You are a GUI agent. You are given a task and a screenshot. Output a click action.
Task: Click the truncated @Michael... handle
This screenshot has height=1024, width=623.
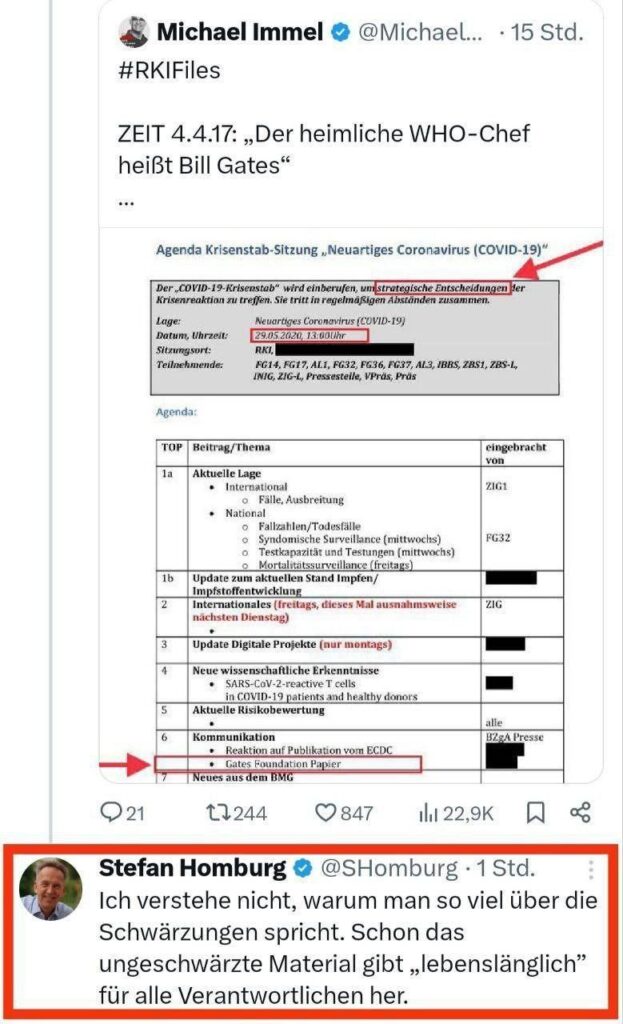click(x=423, y=33)
